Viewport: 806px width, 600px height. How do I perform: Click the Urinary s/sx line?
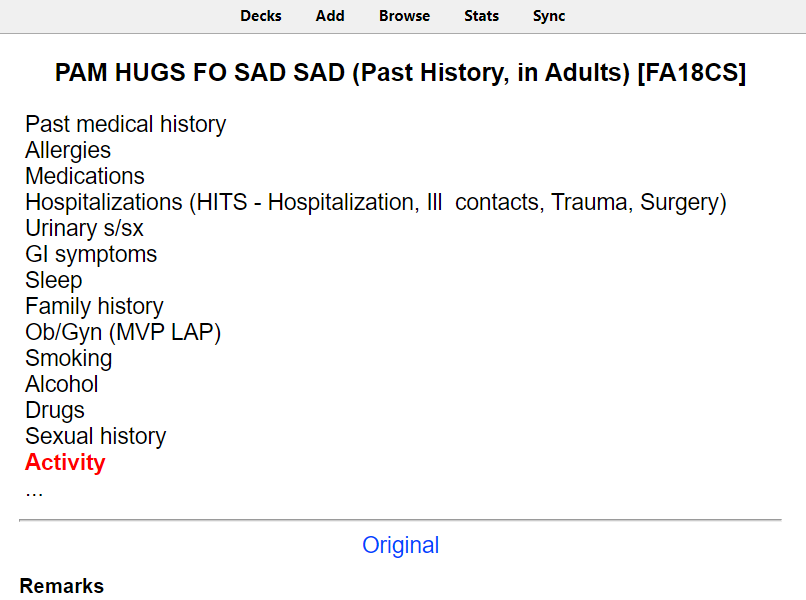point(84,228)
